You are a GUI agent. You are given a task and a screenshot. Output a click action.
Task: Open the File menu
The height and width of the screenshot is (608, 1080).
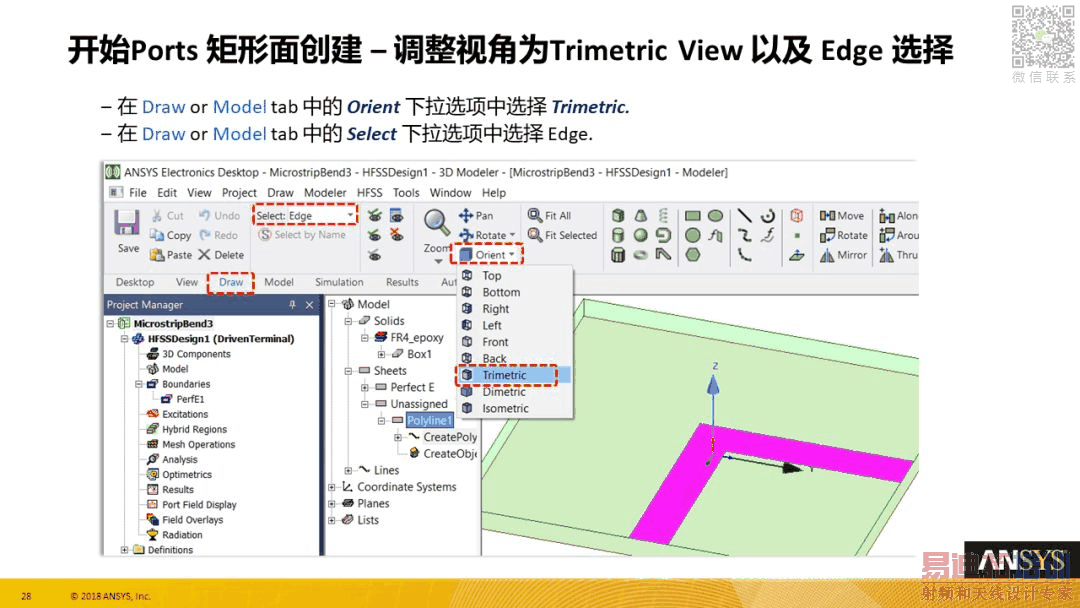[138, 193]
